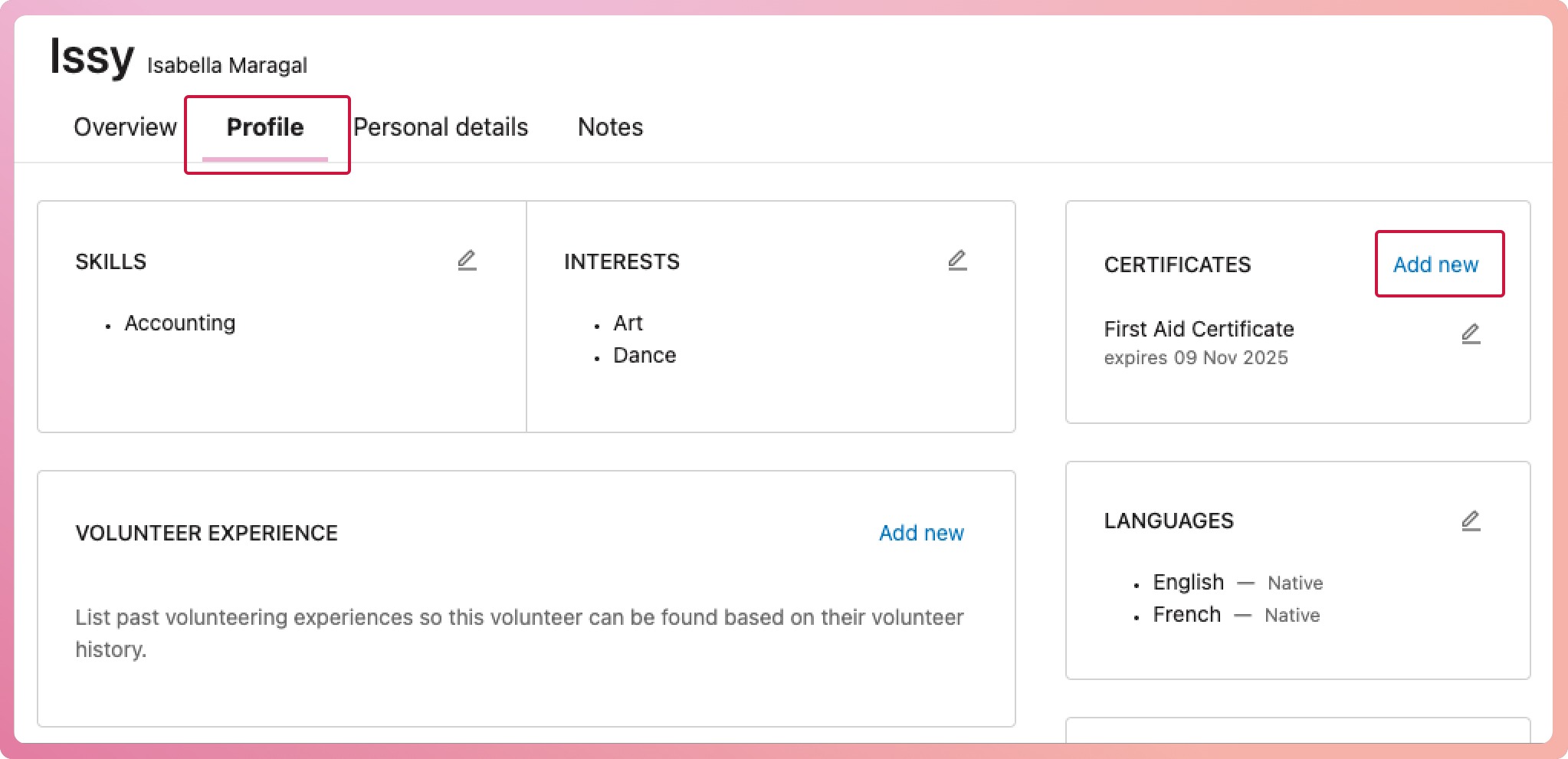Switch to the Overview tab
The width and height of the screenshot is (1568, 759).
pyautogui.click(x=125, y=127)
